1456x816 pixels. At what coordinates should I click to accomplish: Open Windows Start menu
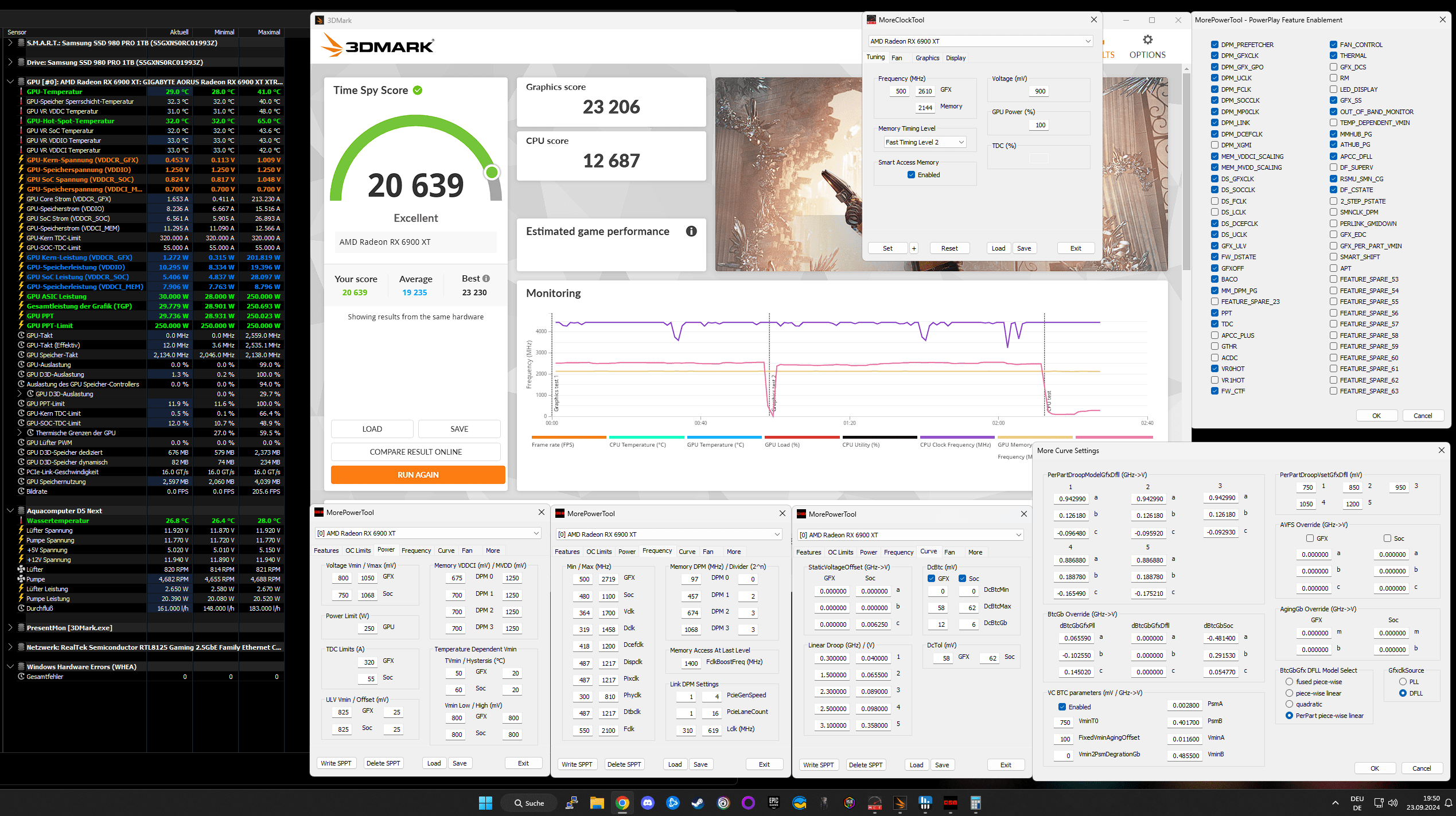coord(485,803)
